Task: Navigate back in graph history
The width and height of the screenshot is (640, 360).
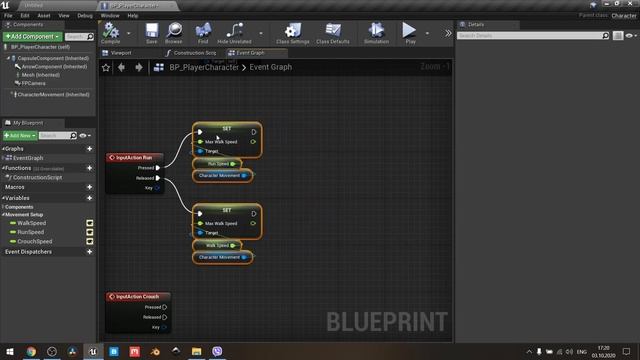Action: point(121,67)
